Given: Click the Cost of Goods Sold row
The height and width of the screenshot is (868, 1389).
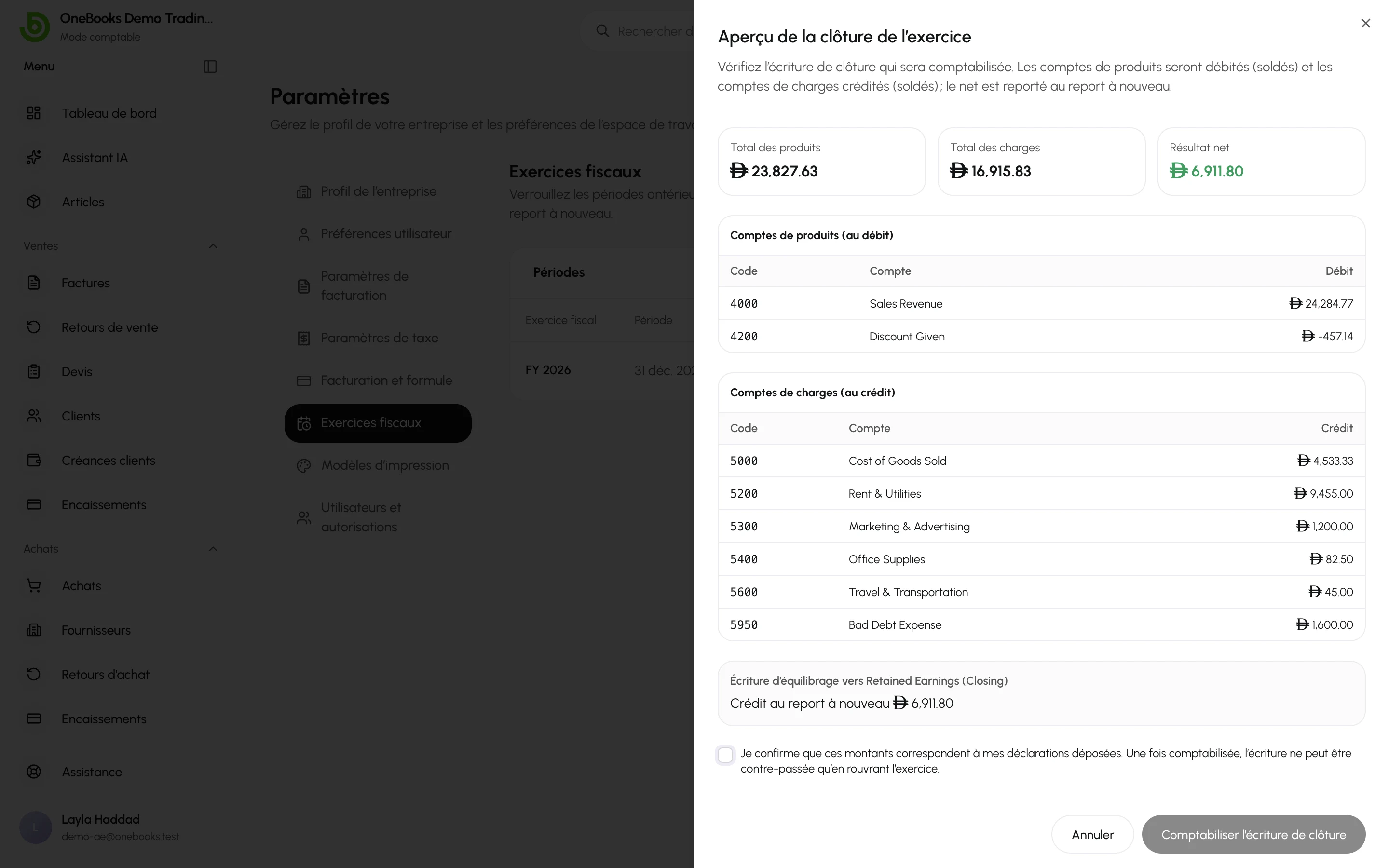Looking at the screenshot, I should pos(1041,461).
